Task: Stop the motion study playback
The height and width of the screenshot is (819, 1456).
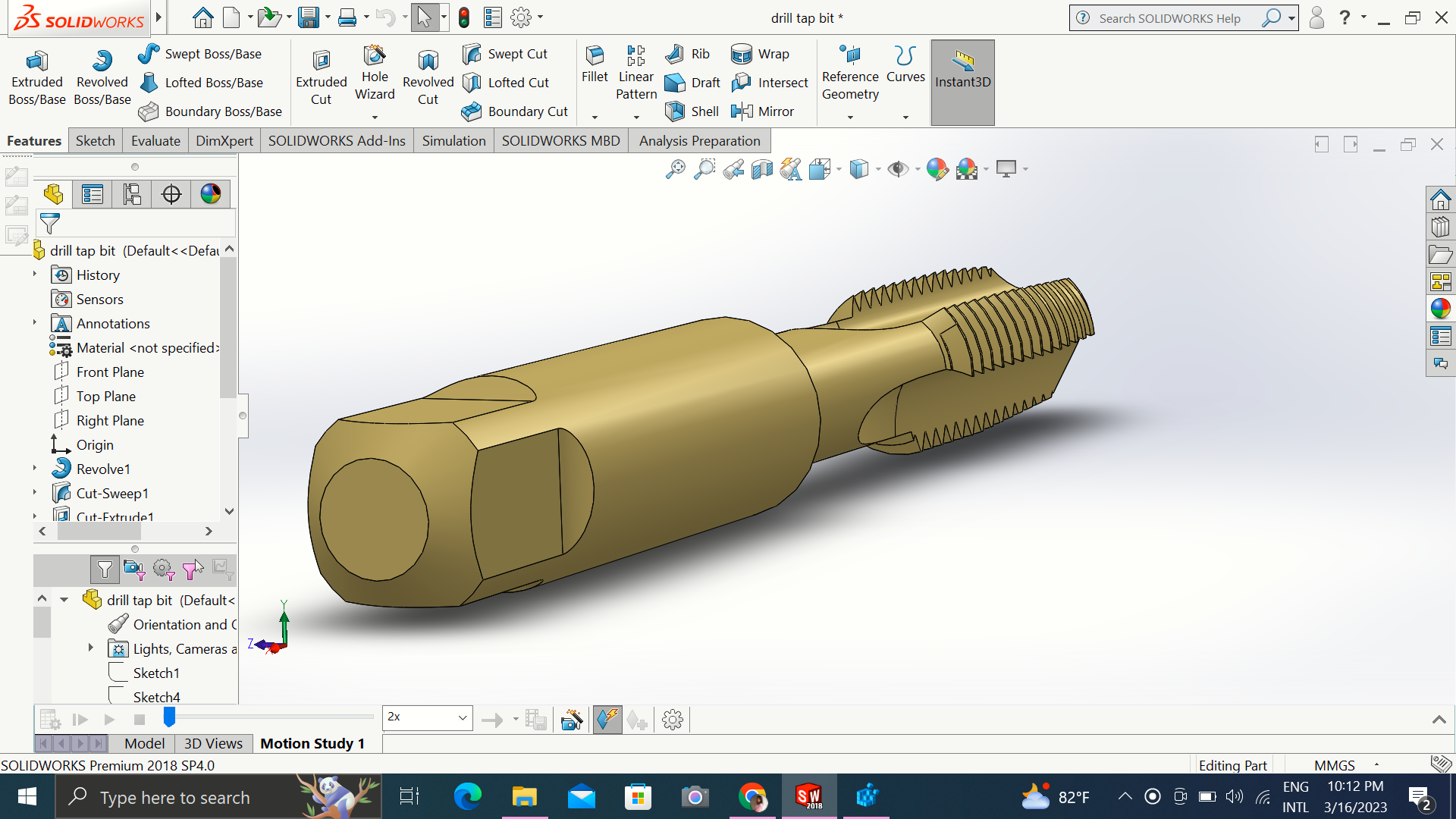Action: [140, 719]
